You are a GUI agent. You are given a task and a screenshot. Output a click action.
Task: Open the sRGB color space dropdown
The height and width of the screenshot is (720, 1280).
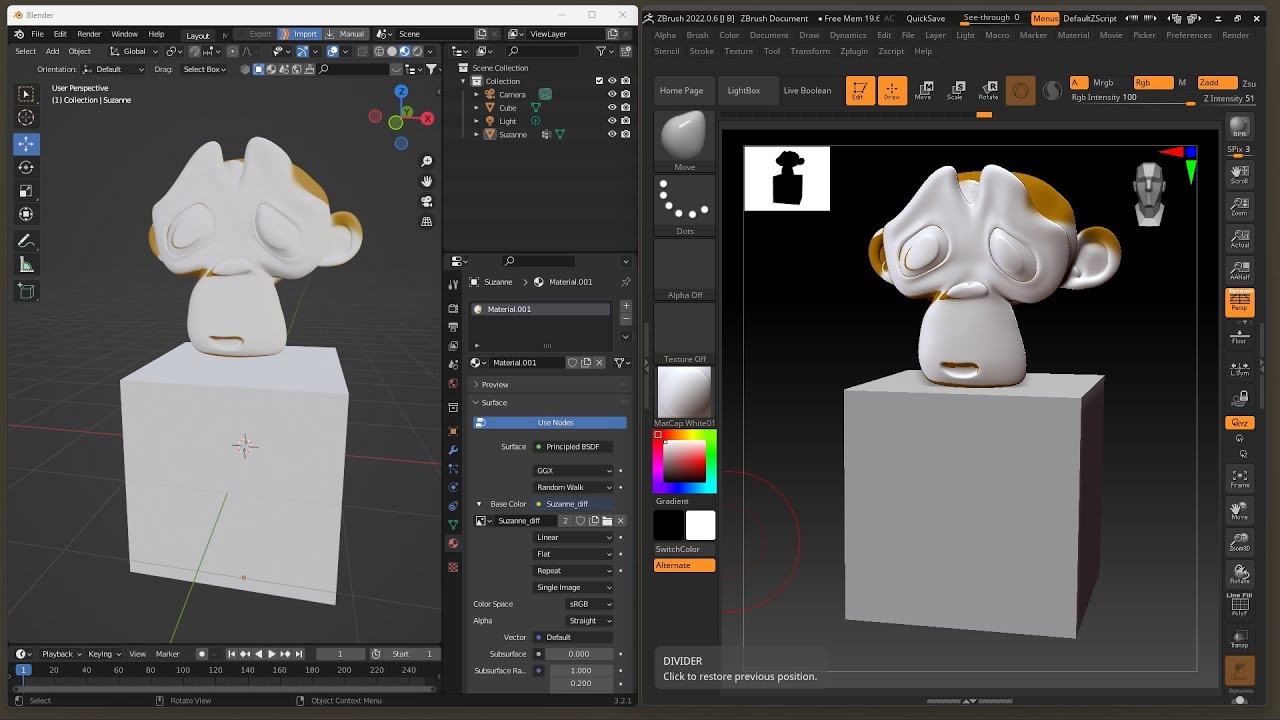(x=590, y=604)
